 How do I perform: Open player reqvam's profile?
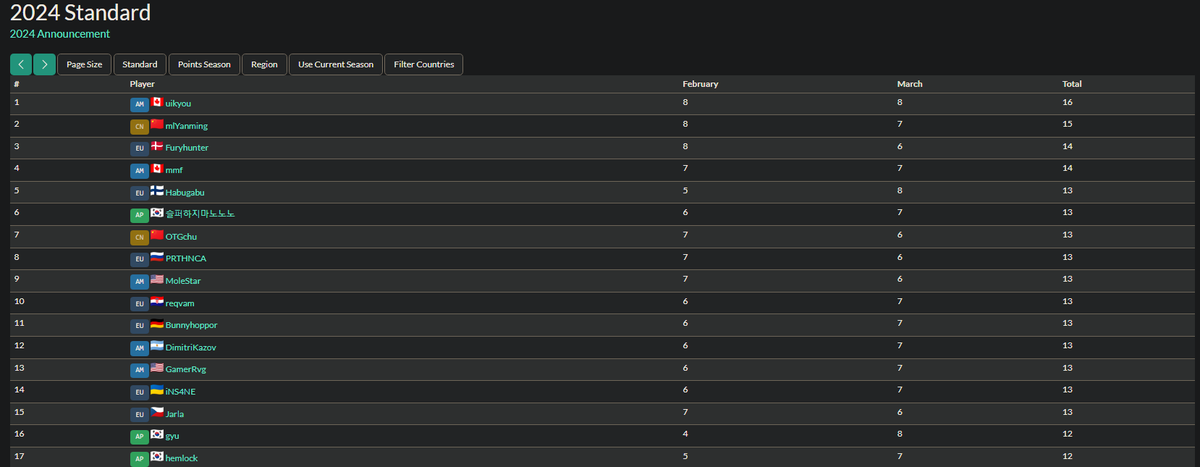click(179, 303)
